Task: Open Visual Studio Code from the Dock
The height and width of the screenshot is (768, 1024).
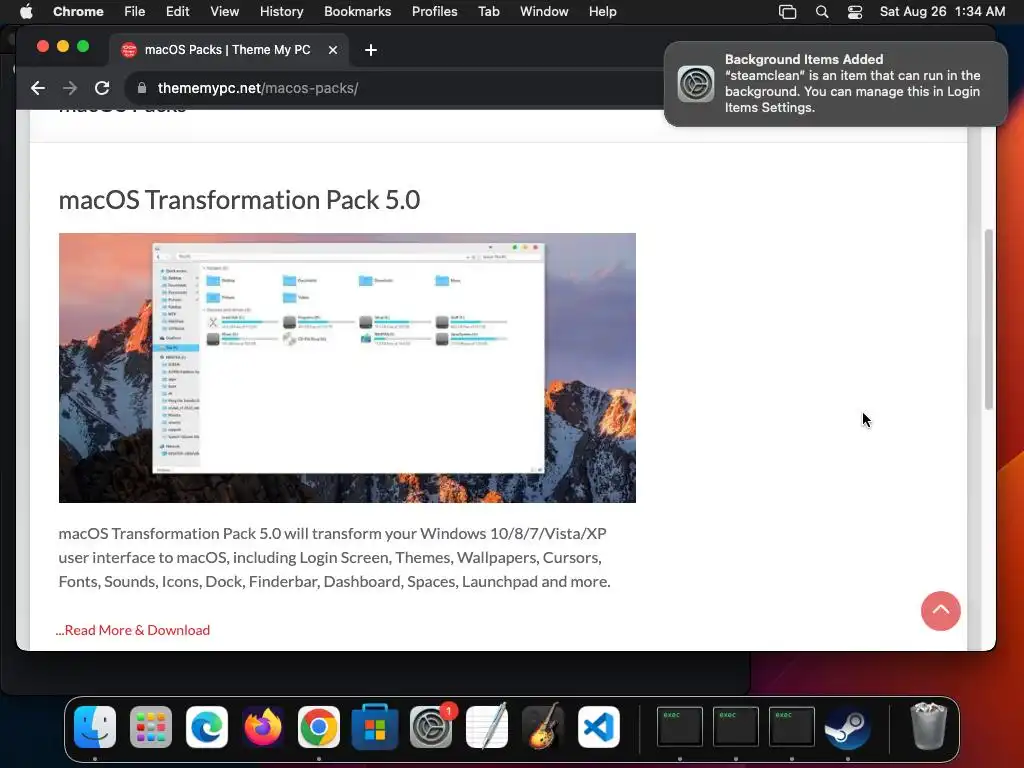Action: 599,727
